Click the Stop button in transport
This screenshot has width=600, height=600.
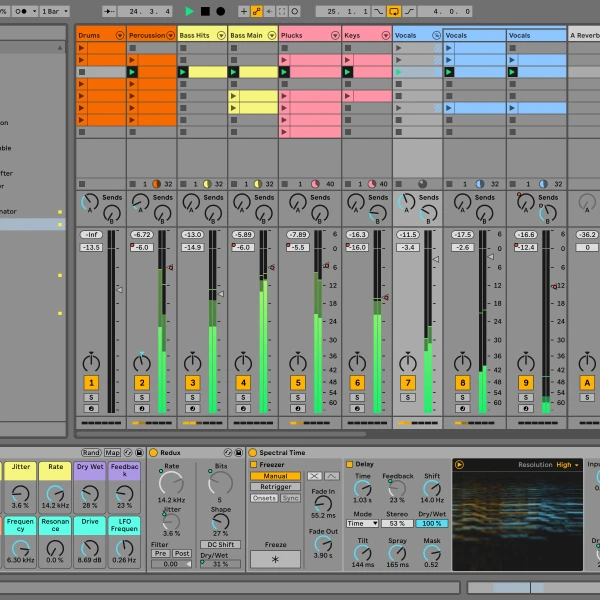point(205,11)
